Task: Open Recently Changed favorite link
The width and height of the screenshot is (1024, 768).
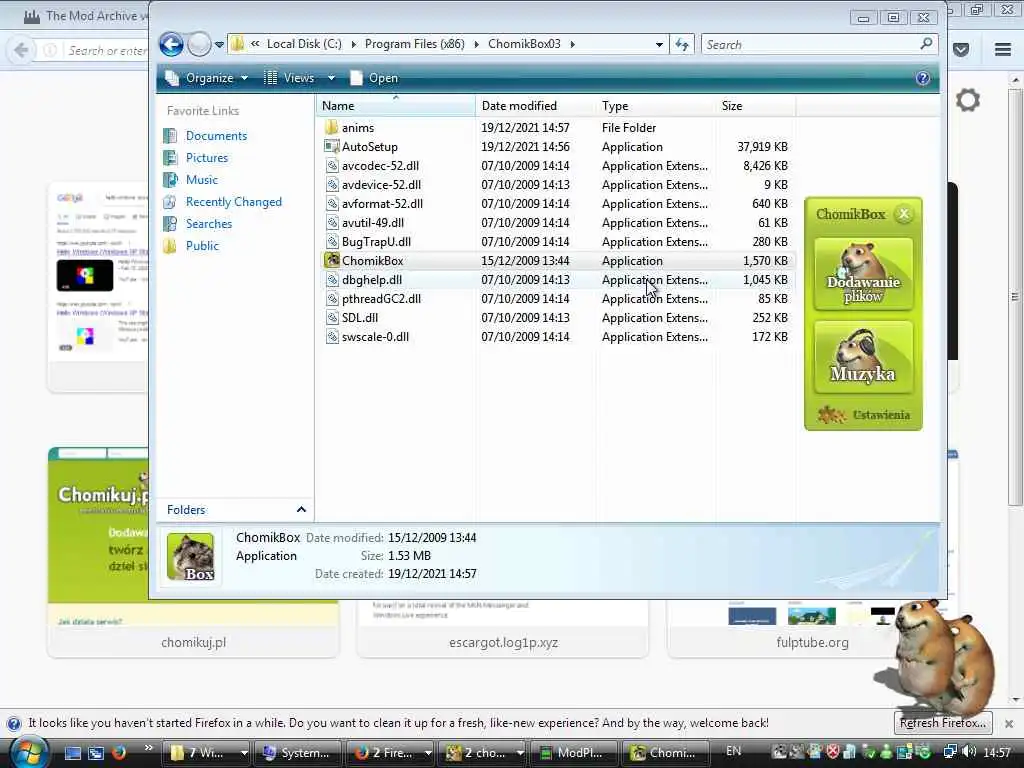Action: tap(233, 202)
